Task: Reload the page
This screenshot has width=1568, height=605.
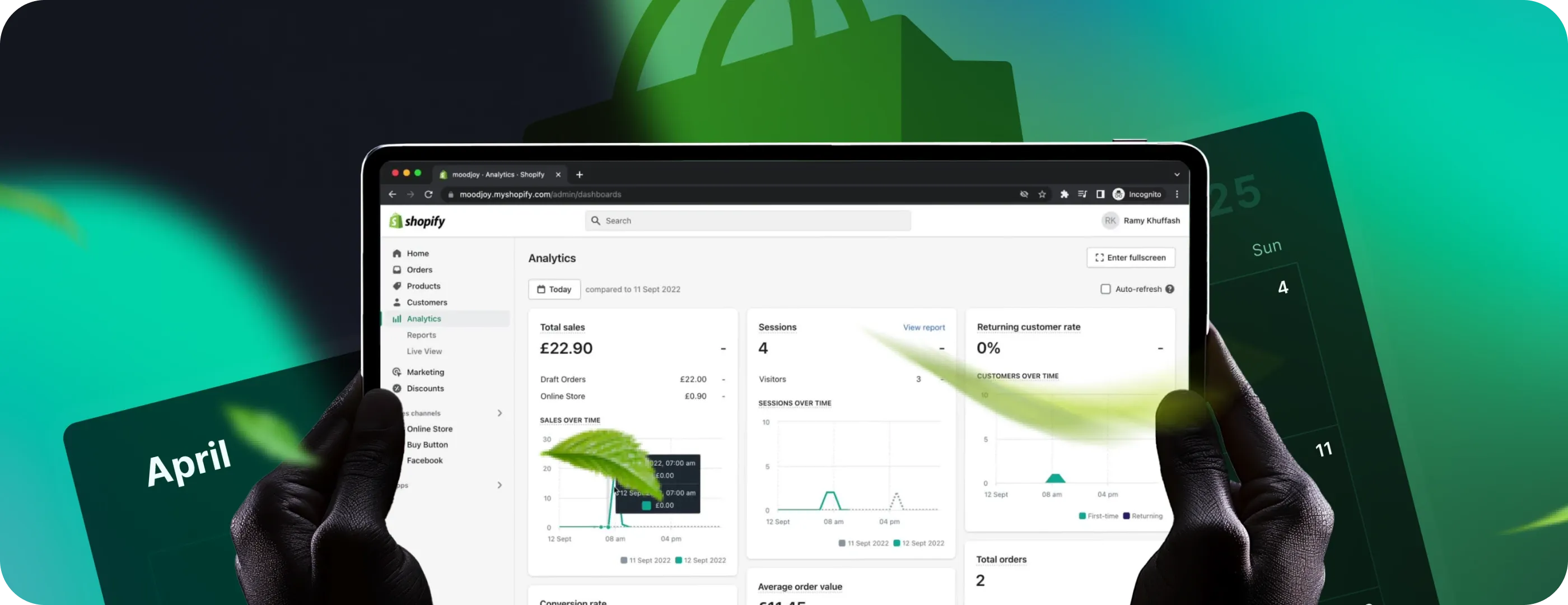Action: click(428, 194)
